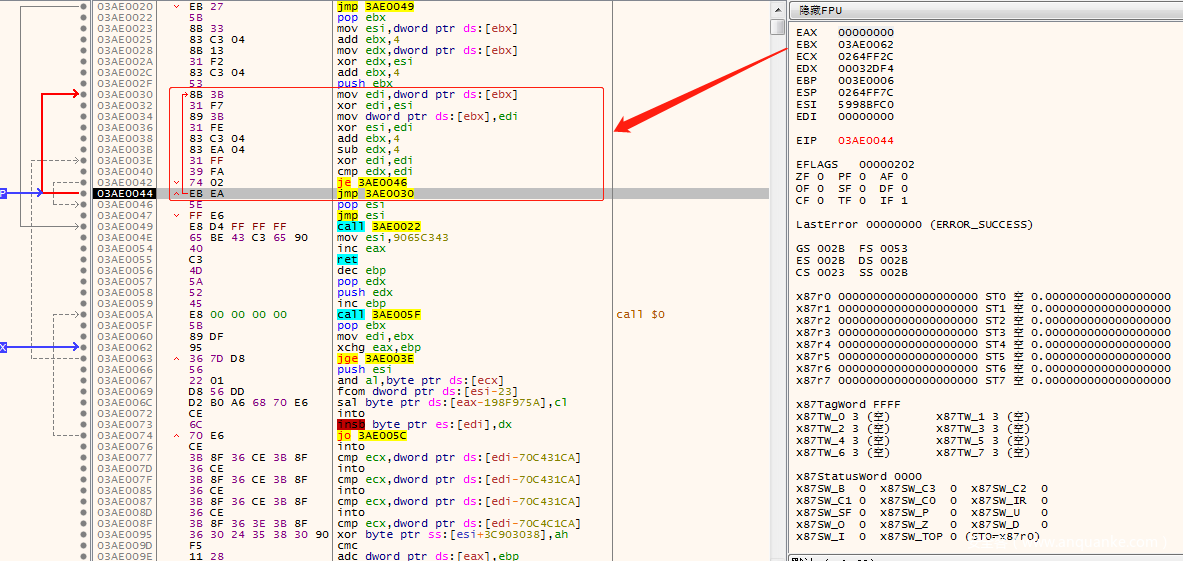
Task: Click breakpoint dot for 03AE0046 row
Action: point(83,204)
